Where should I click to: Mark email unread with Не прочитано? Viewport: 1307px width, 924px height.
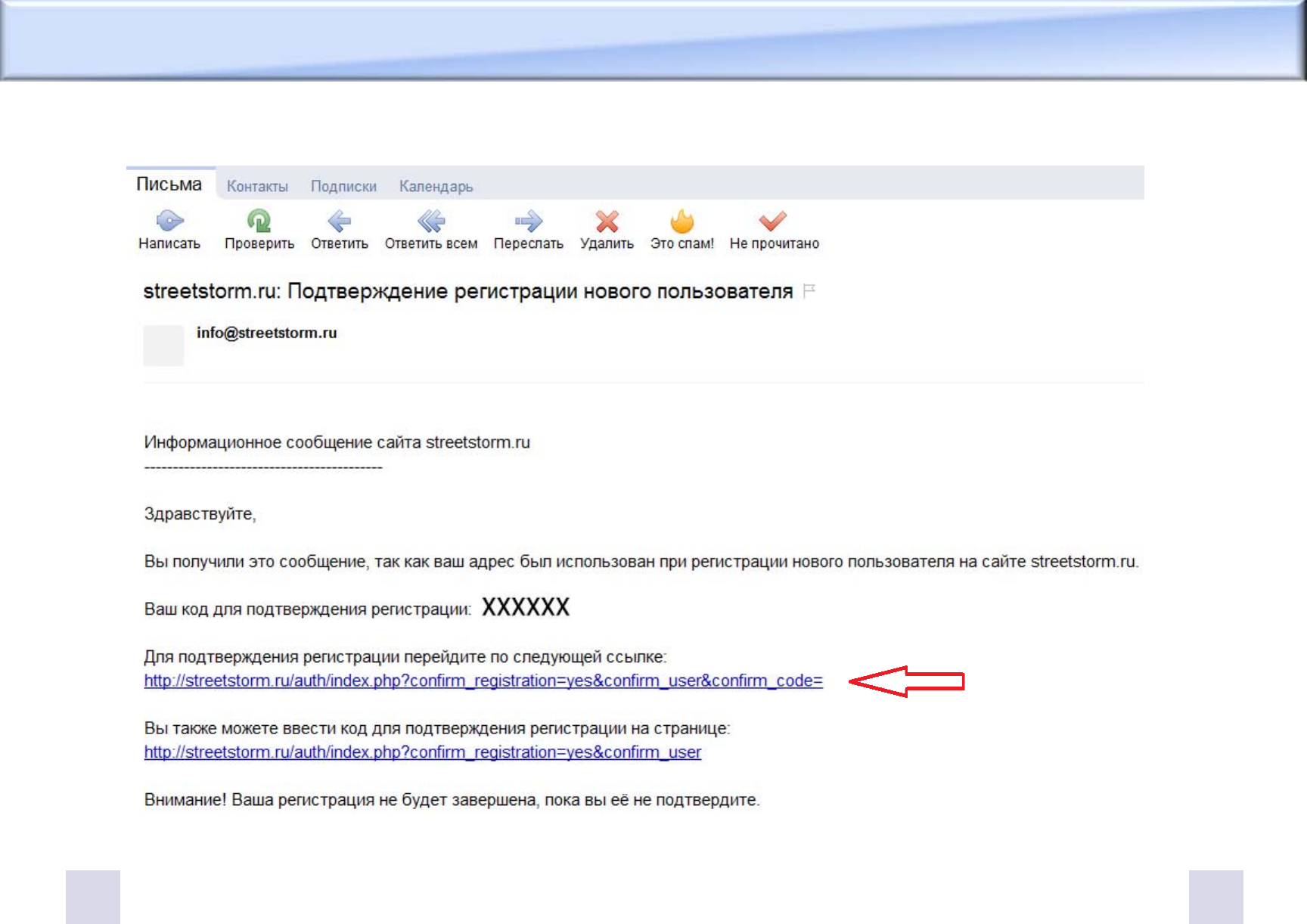[773, 222]
